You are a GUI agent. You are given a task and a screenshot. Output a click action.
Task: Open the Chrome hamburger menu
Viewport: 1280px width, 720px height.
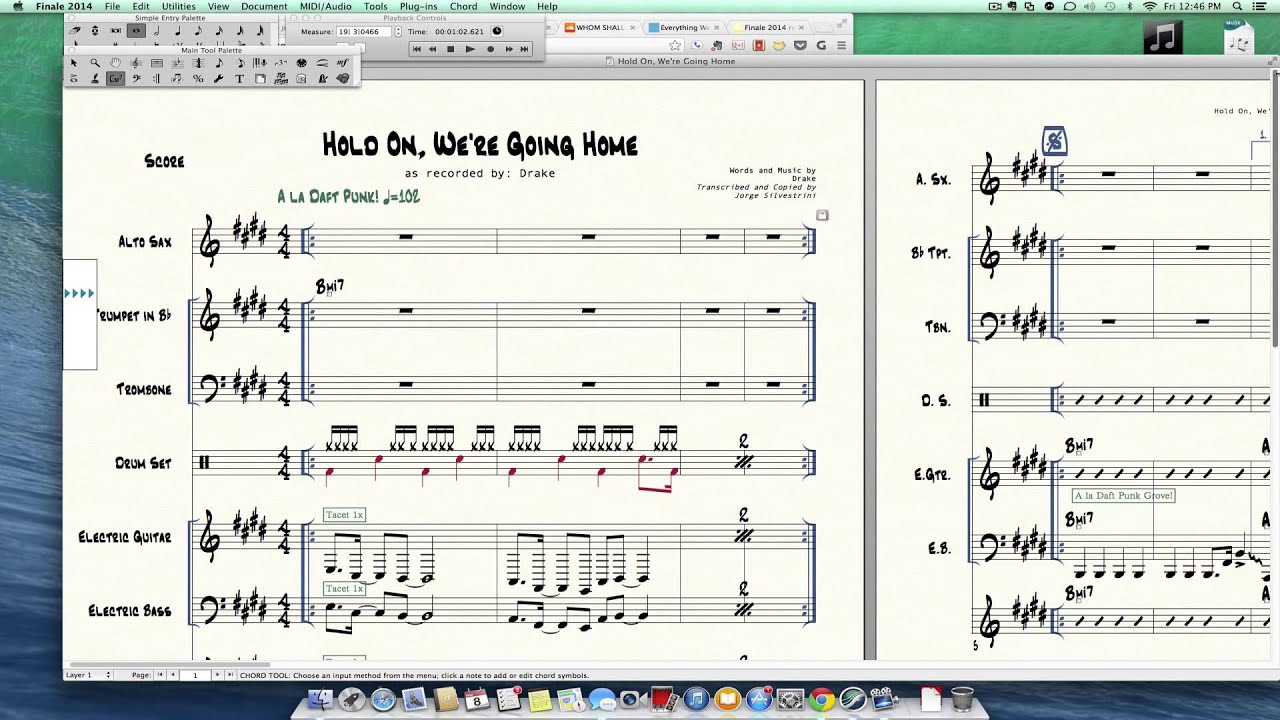point(841,45)
